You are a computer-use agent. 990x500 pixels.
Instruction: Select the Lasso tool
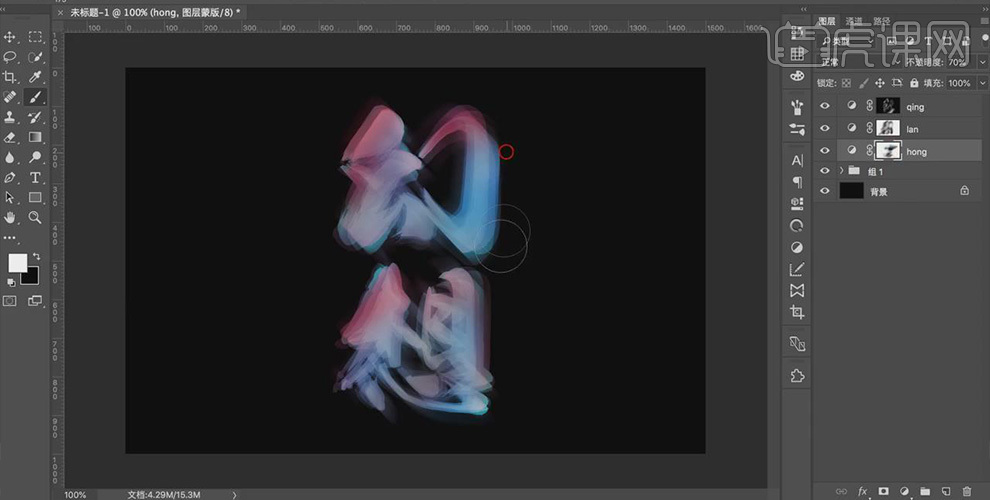(x=9, y=57)
